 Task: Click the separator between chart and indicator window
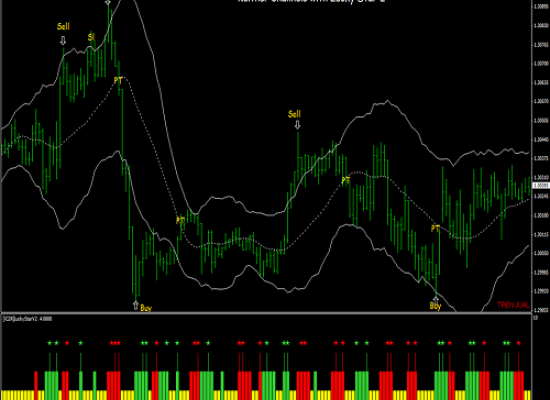coord(267,313)
